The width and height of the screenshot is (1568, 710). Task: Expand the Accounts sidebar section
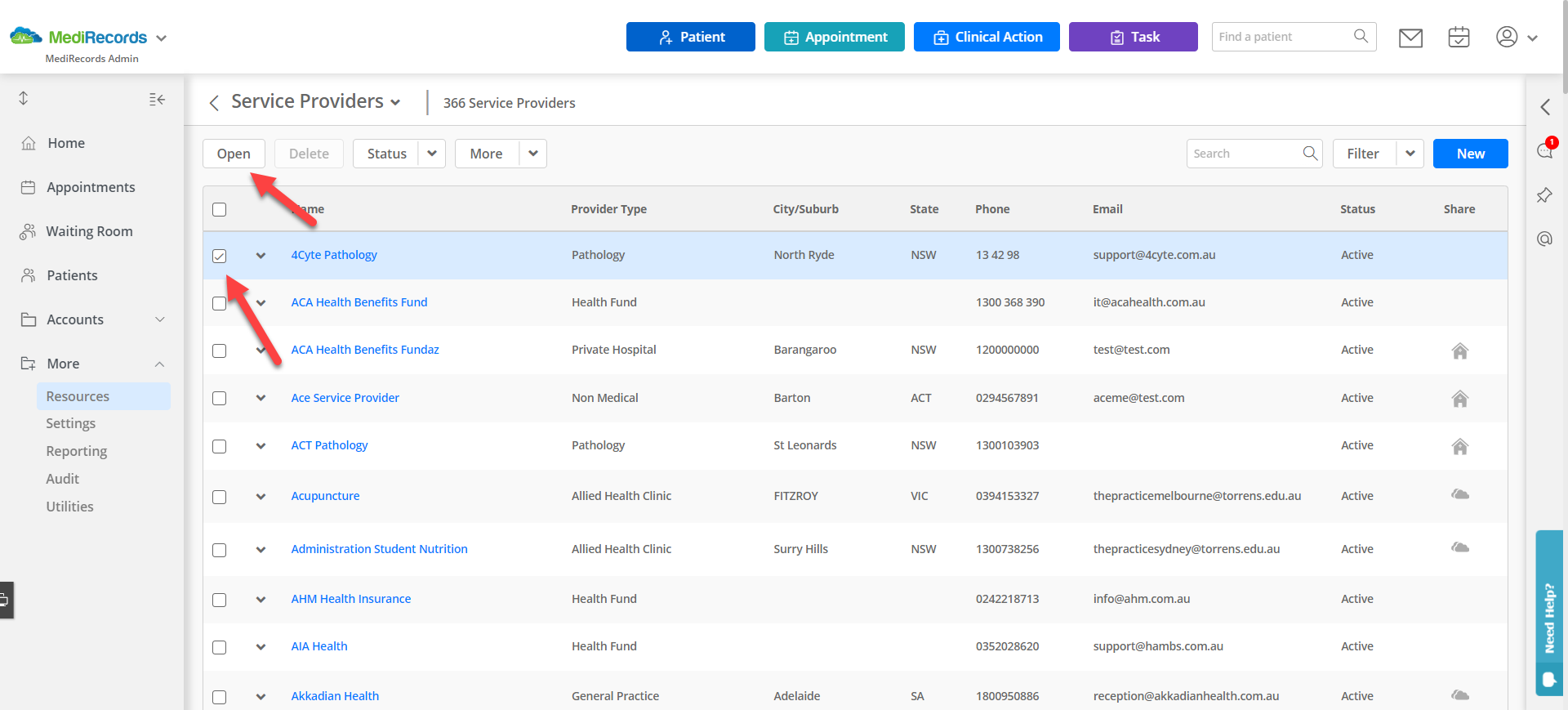[x=160, y=319]
